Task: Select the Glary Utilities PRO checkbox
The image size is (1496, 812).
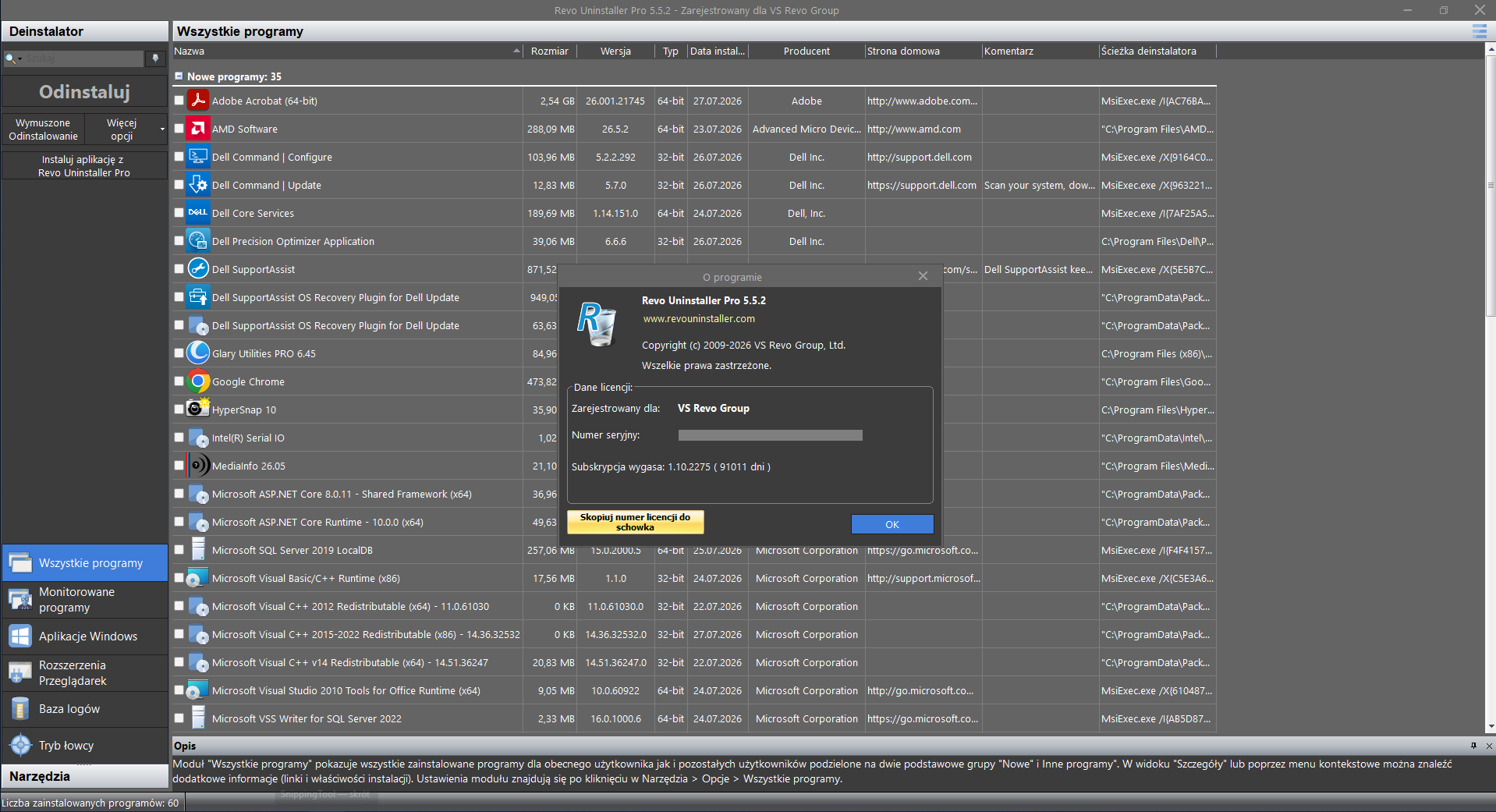Action: pos(179,353)
